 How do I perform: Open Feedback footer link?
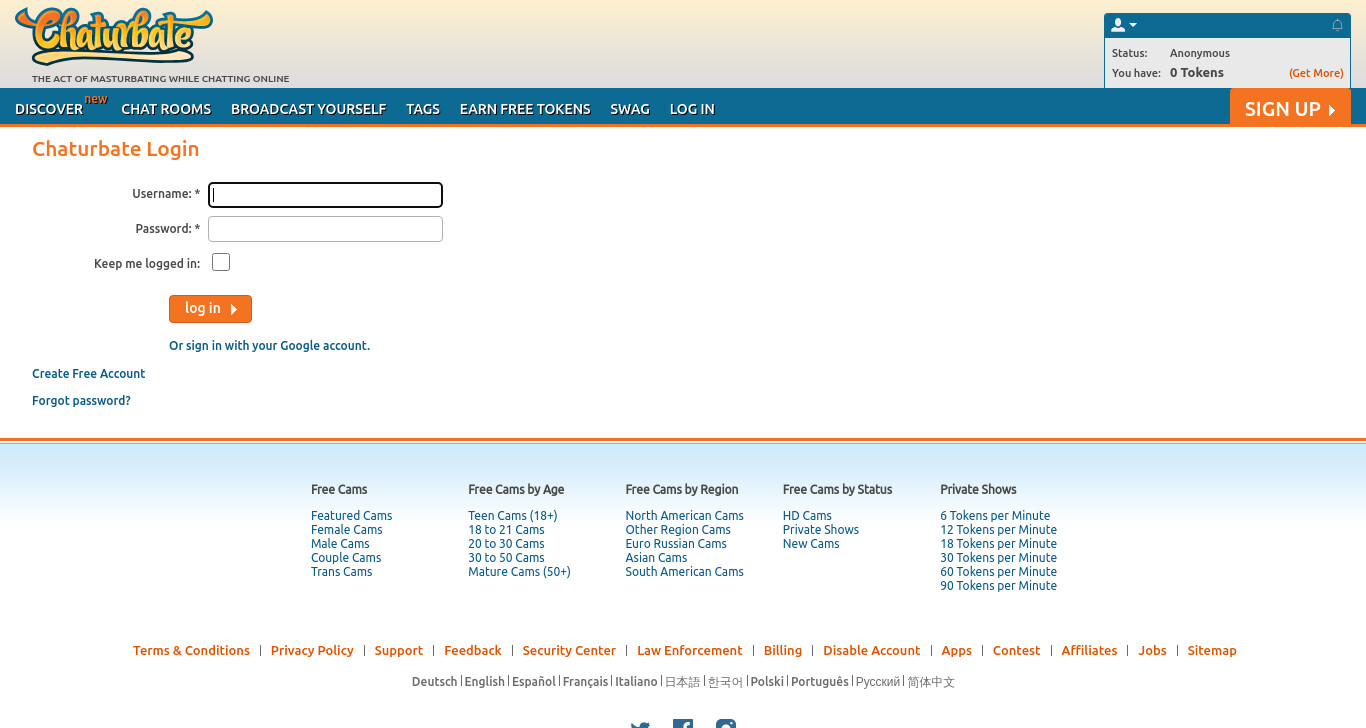[x=473, y=650]
